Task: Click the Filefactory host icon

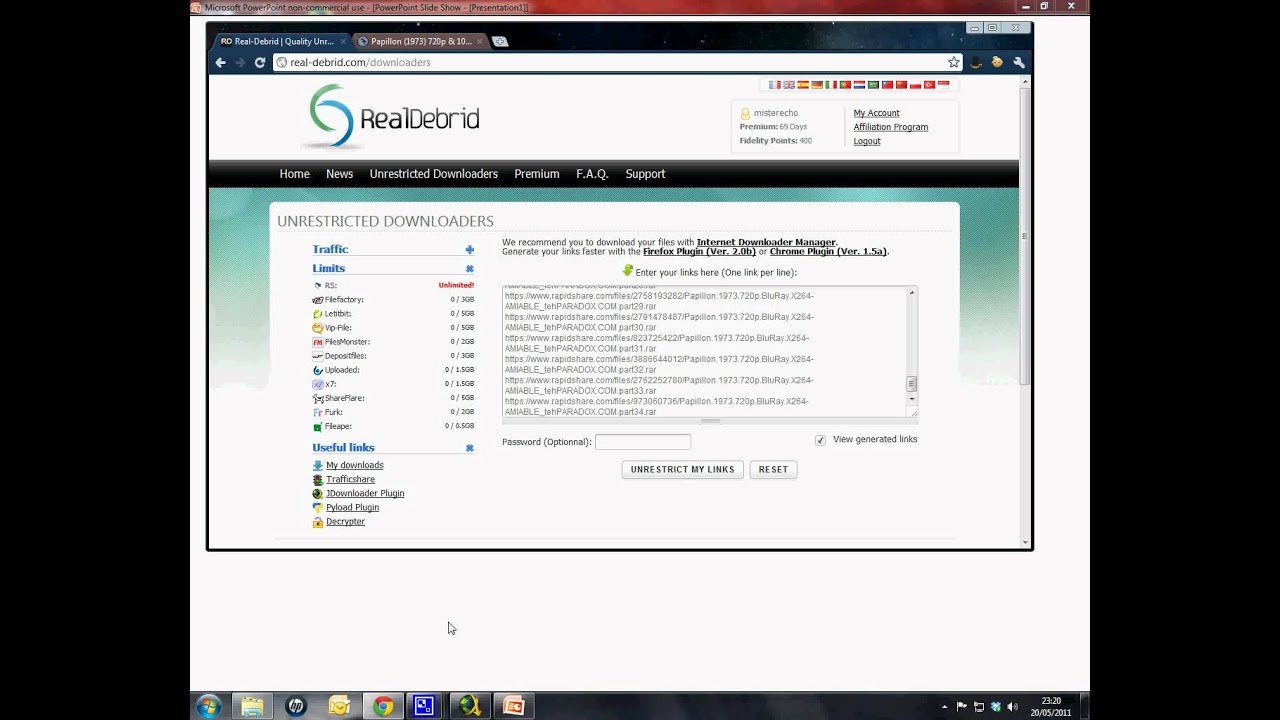Action: 317,300
